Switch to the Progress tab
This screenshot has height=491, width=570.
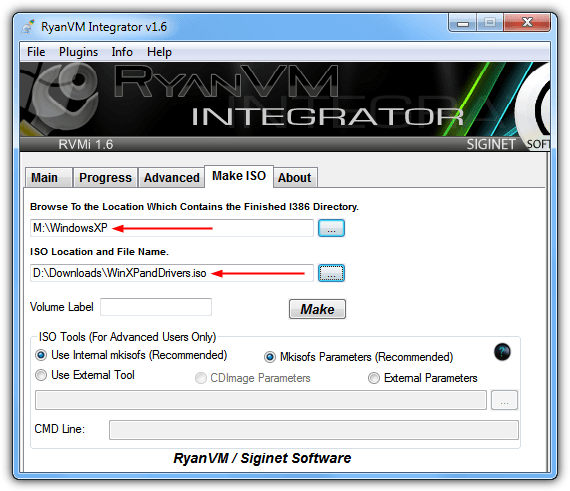105,178
